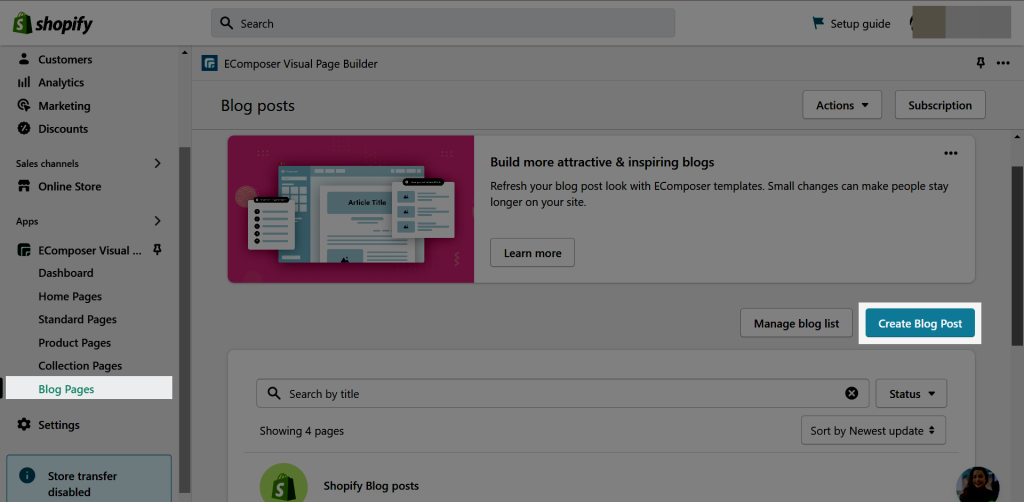Open Online Store in the sidebar
The image size is (1024, 502).
coord(70,187)
